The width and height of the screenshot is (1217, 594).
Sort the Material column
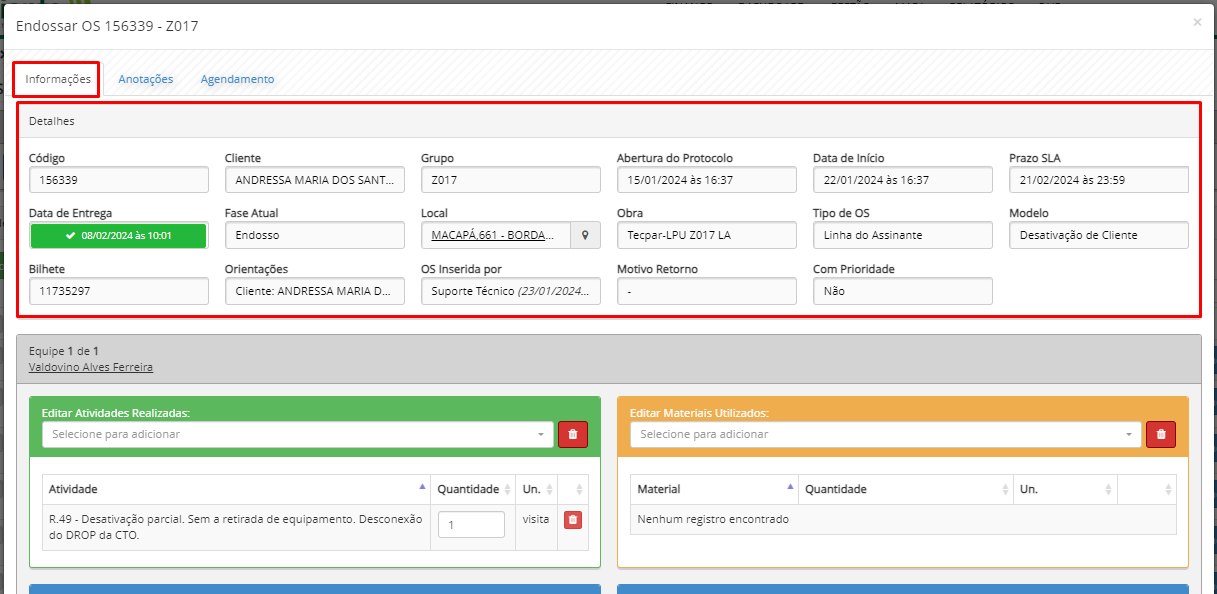coord(714,489)
